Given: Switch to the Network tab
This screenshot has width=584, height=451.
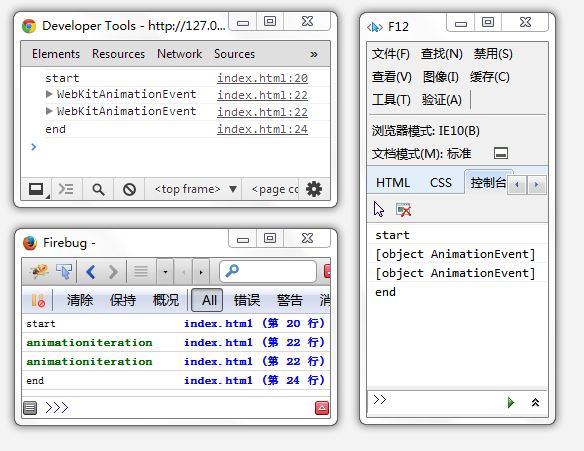Looking at the screenshot, I should point(179,54).
